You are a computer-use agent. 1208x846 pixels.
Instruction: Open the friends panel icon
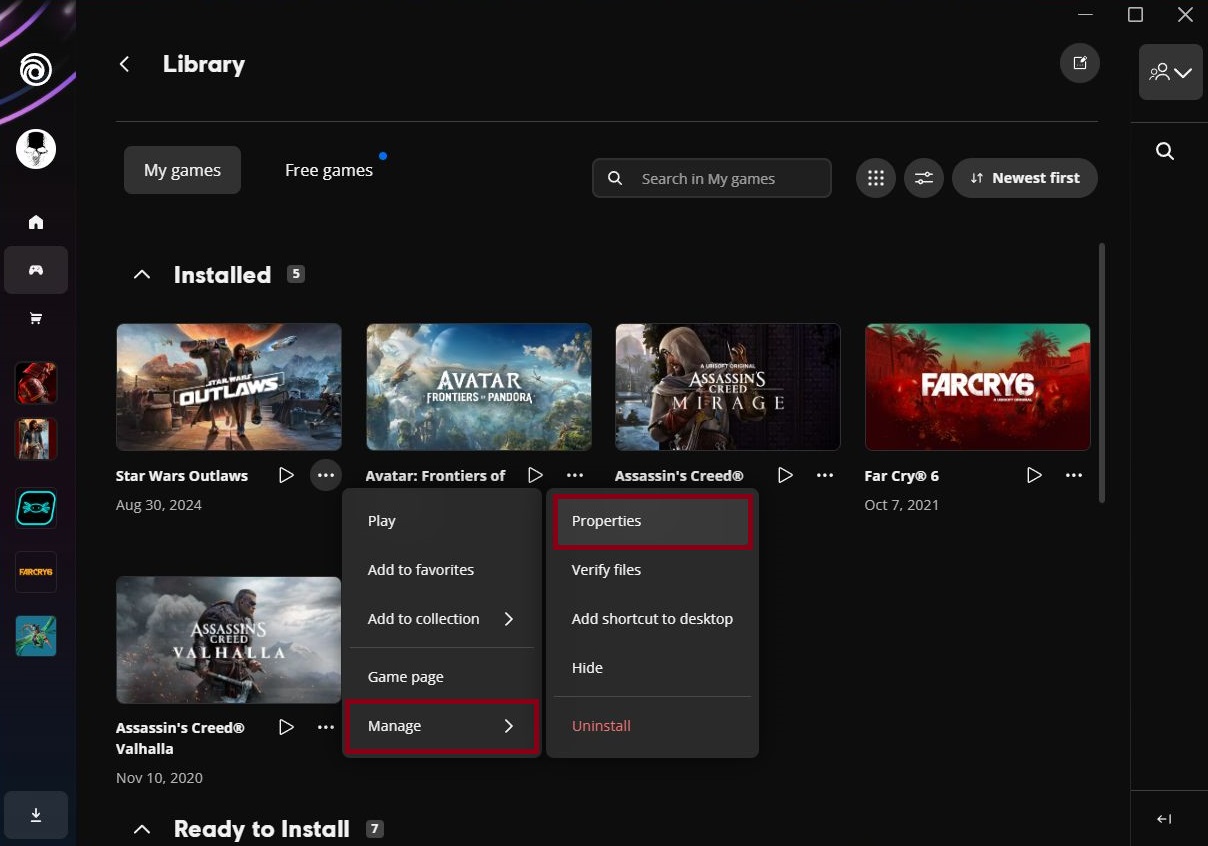[x=1171, y=72]
